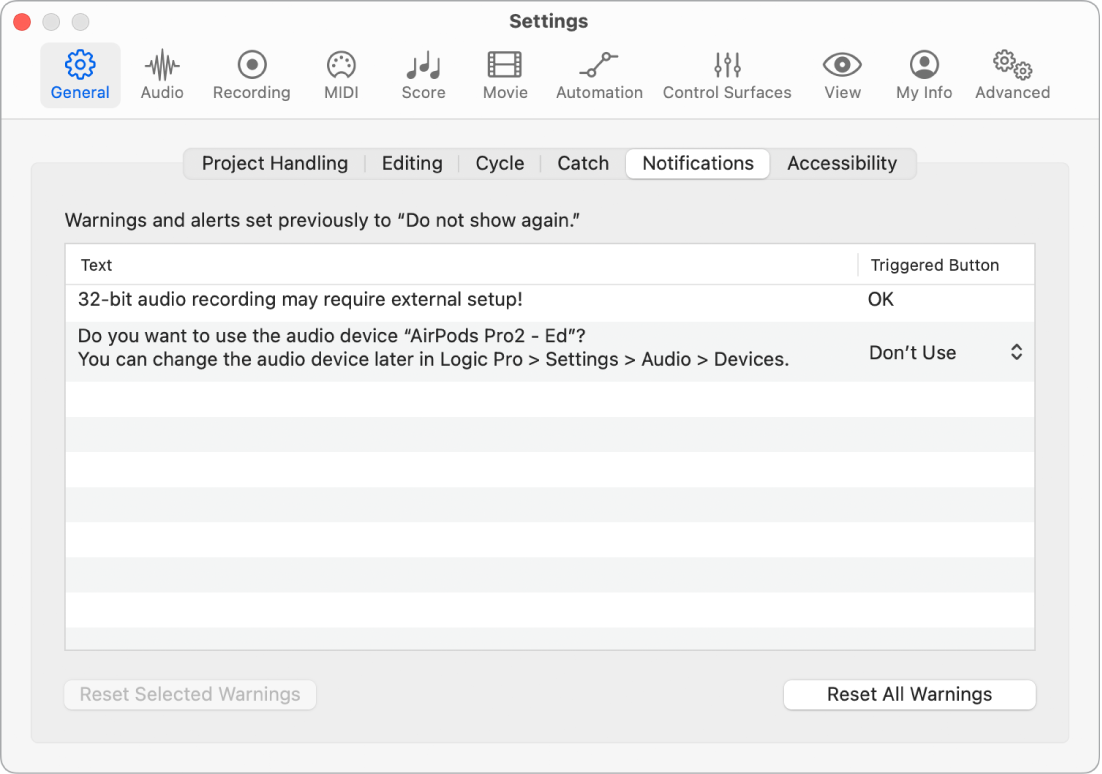Switch to the Project Handling tab
Viewport: 1102px width, 774px height.
[275, 163]
